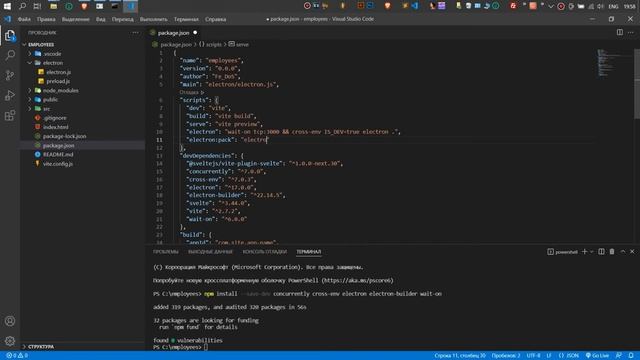
Task: Open the Manage gear icon
Action: coord(10,341)
